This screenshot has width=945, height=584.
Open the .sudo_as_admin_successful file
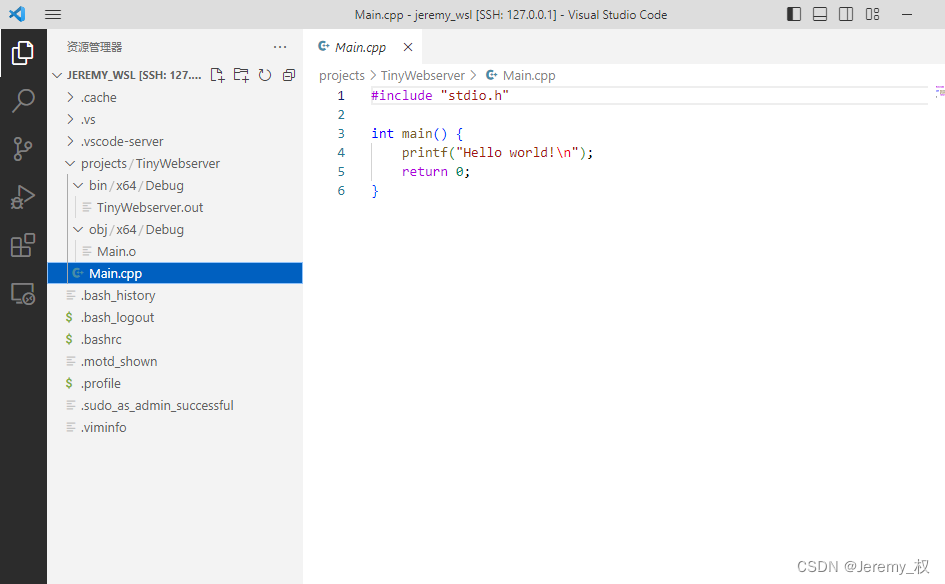[x=175, y=406]
